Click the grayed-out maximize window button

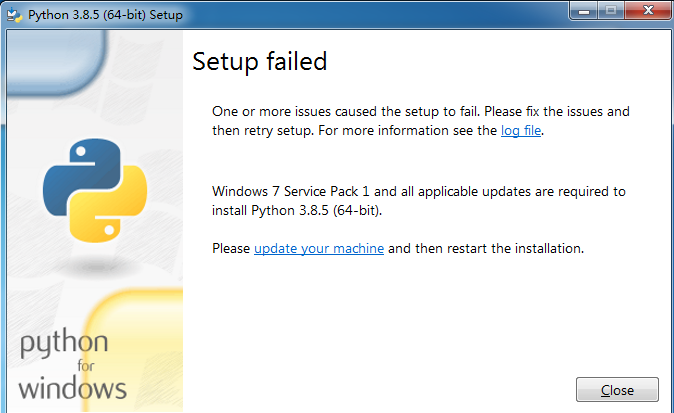coord(611,10)
